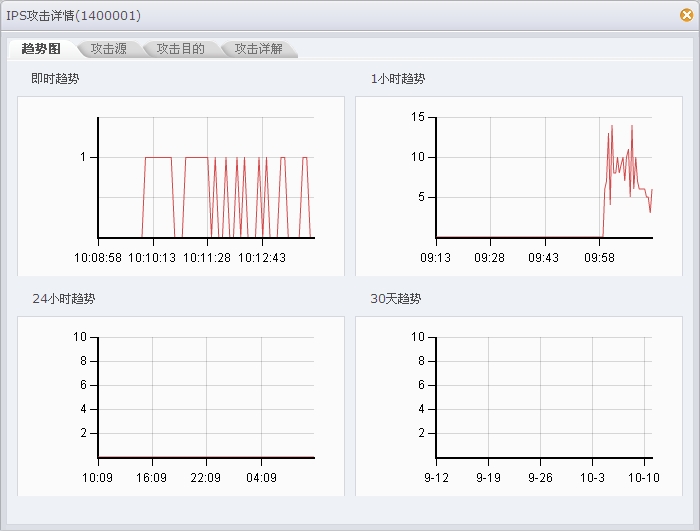Click the 30天趋势 chart heading

point(396,298)
